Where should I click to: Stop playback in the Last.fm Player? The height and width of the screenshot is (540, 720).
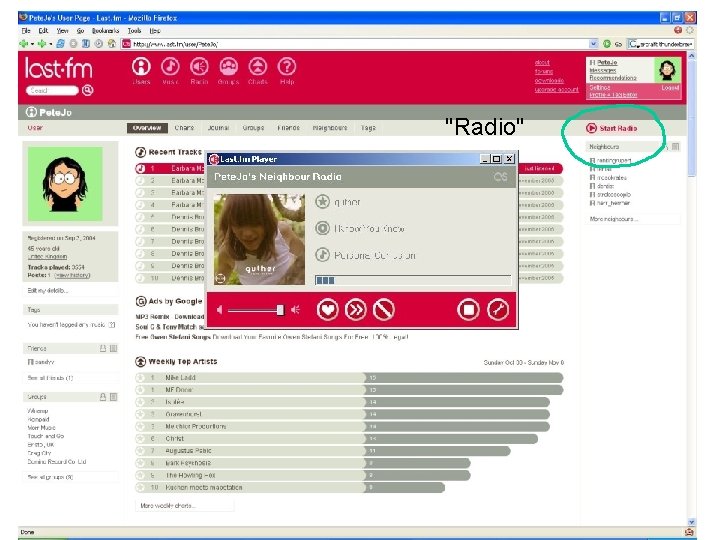(468, 310)
